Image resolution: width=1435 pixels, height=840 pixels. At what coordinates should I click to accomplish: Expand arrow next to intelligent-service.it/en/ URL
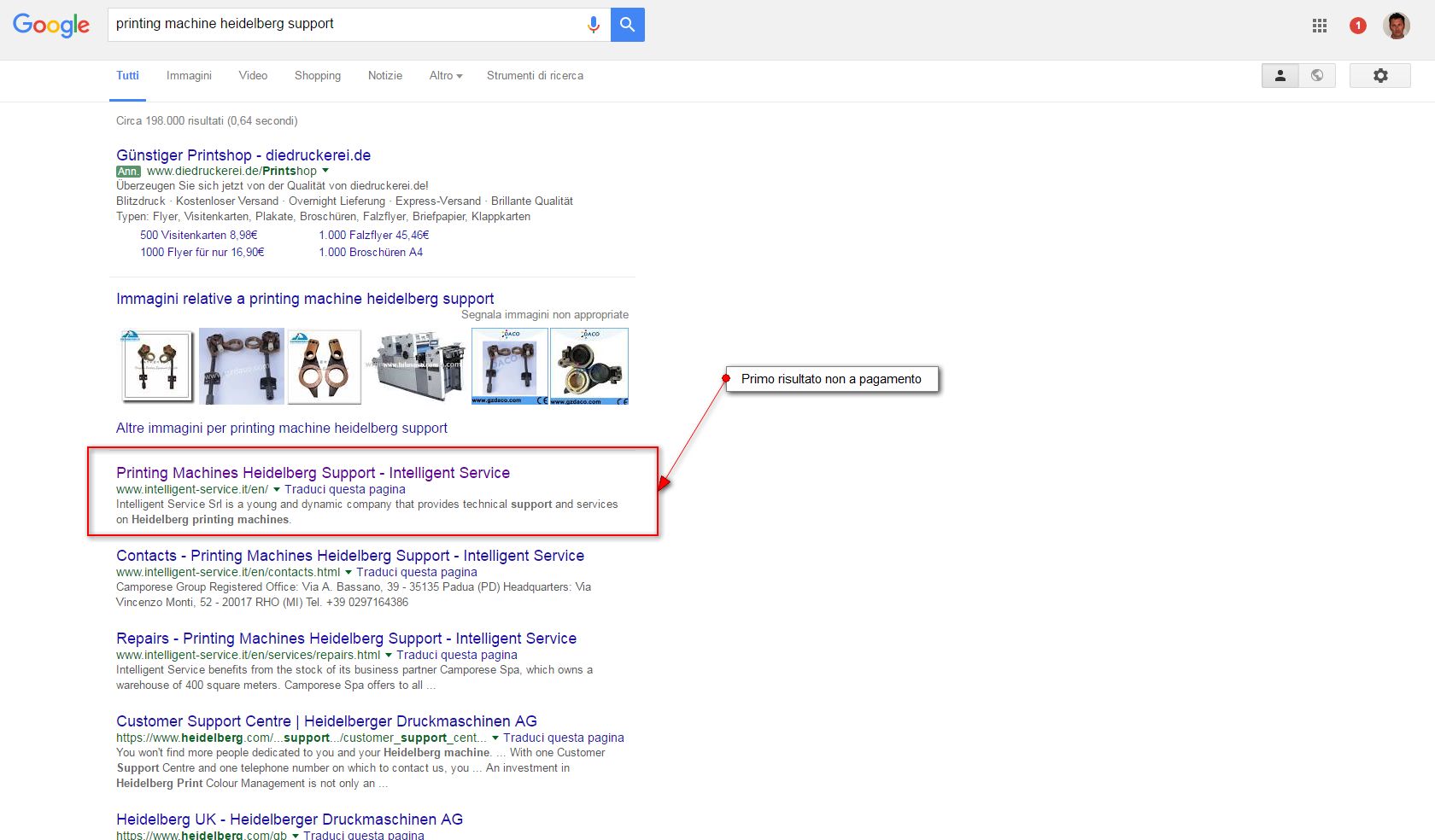(x=277, y=490)
